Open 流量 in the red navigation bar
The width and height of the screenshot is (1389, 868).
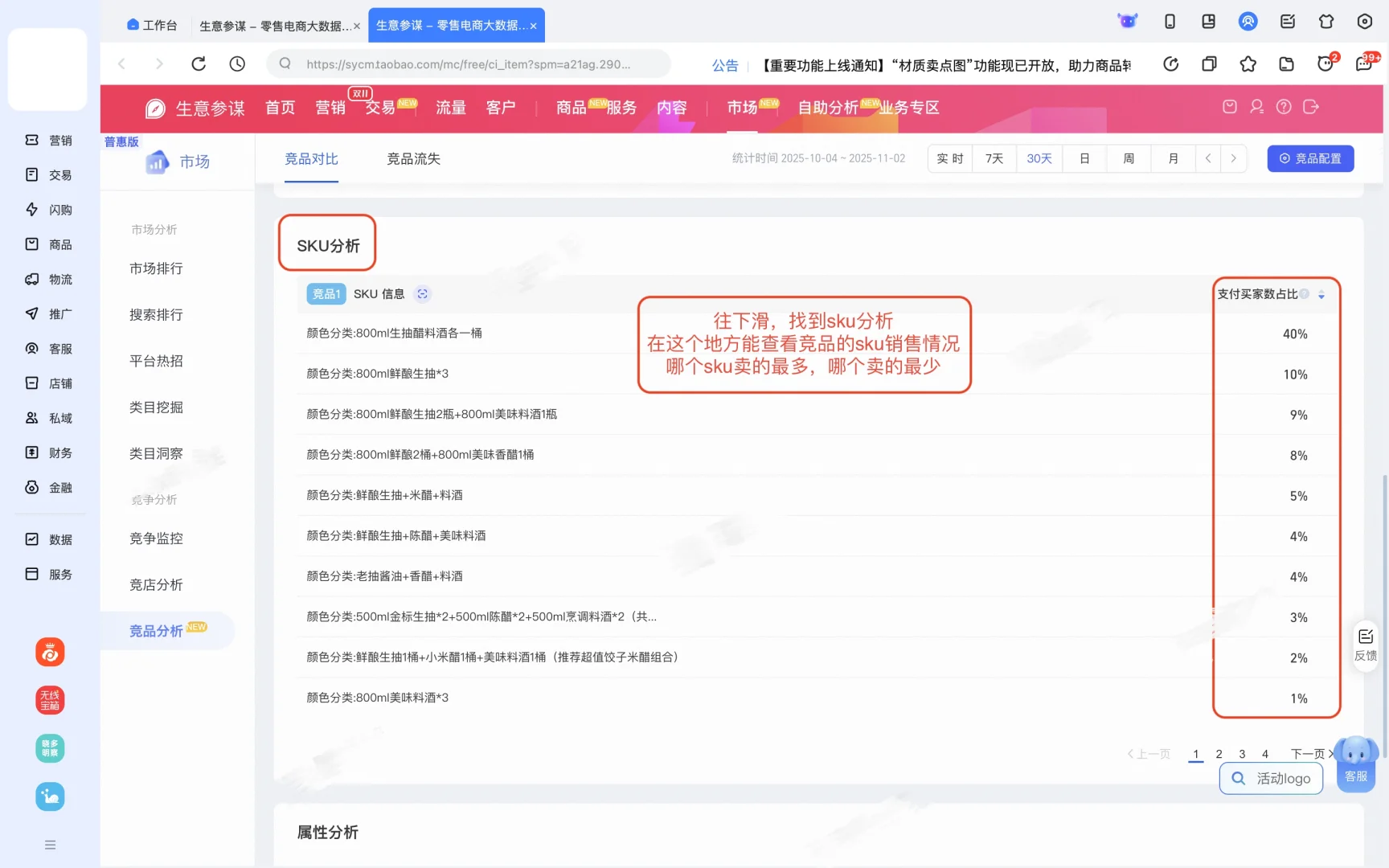[451, 108]
